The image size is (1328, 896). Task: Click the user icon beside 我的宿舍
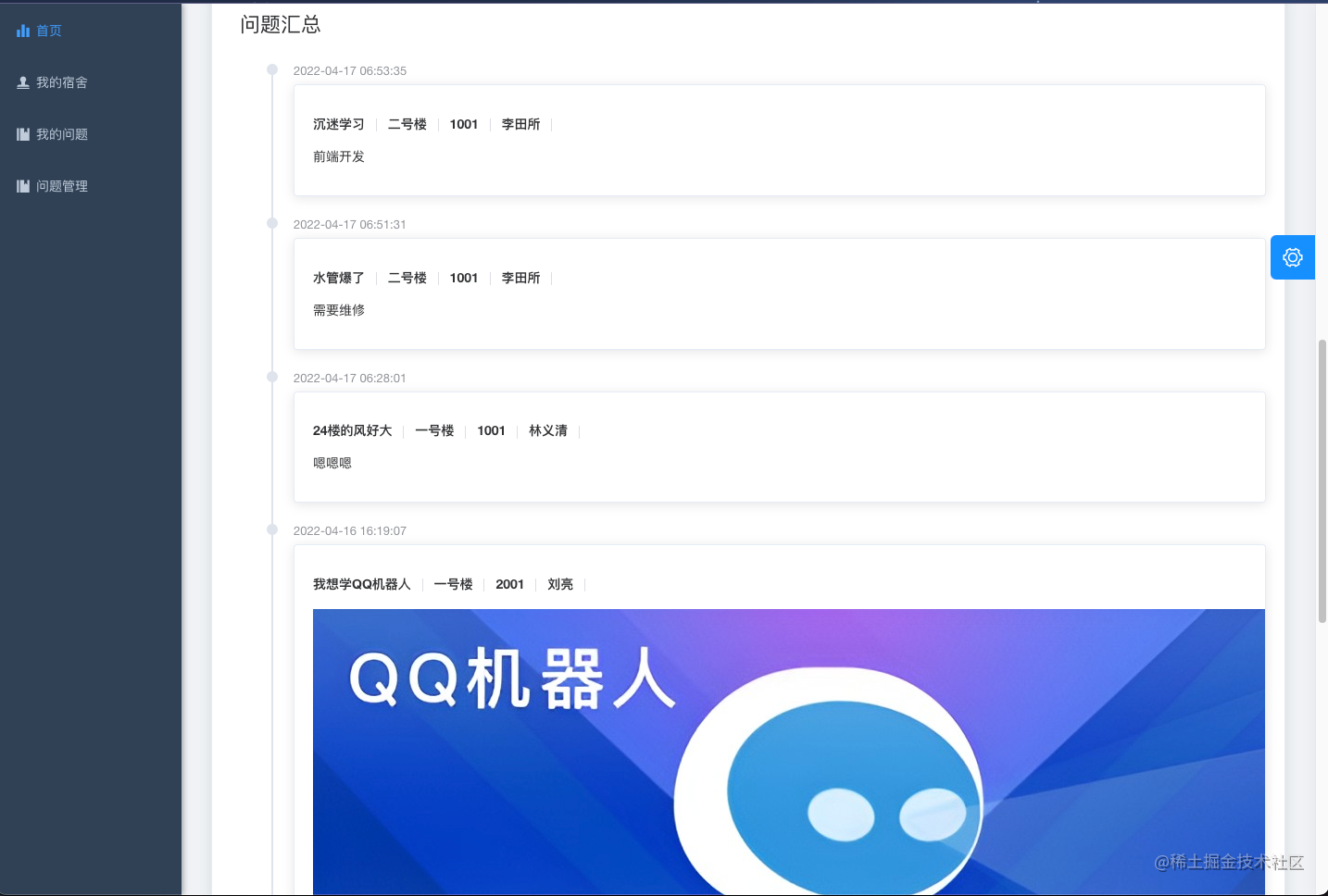[23, 82]
